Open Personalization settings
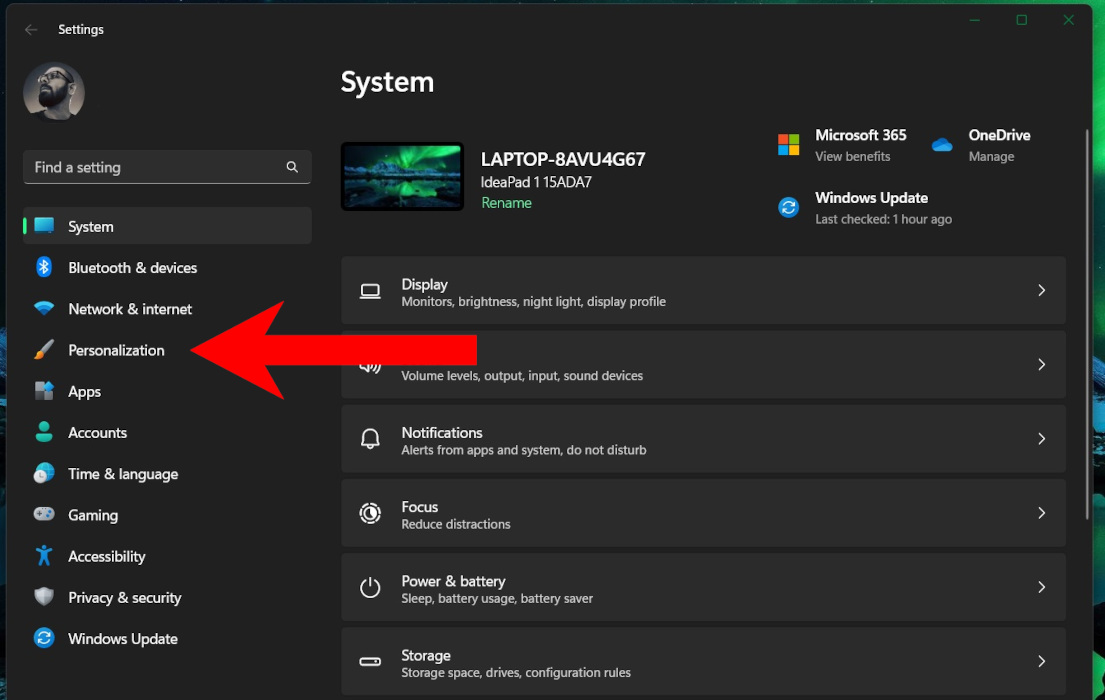Screen dimensions: 1105x700 [116, 350]
